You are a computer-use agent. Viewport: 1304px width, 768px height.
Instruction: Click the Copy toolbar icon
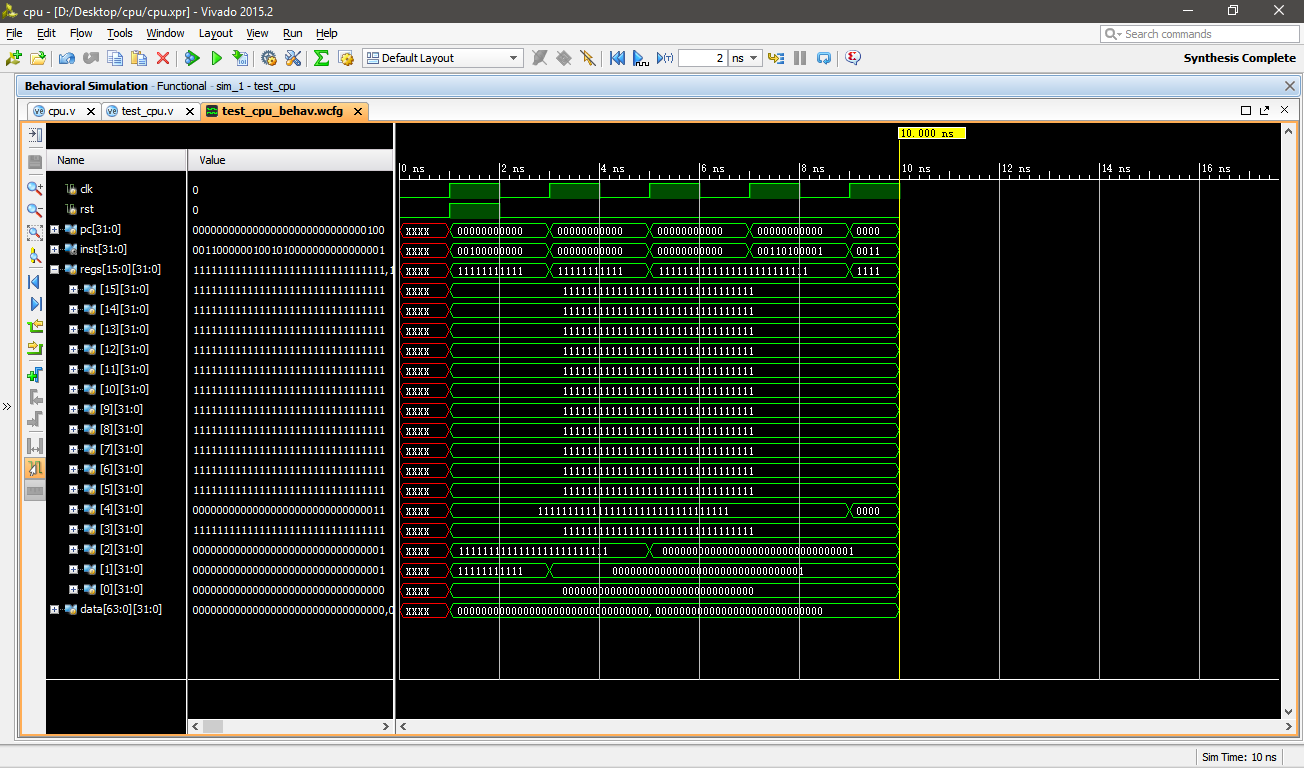click(115, 58)
